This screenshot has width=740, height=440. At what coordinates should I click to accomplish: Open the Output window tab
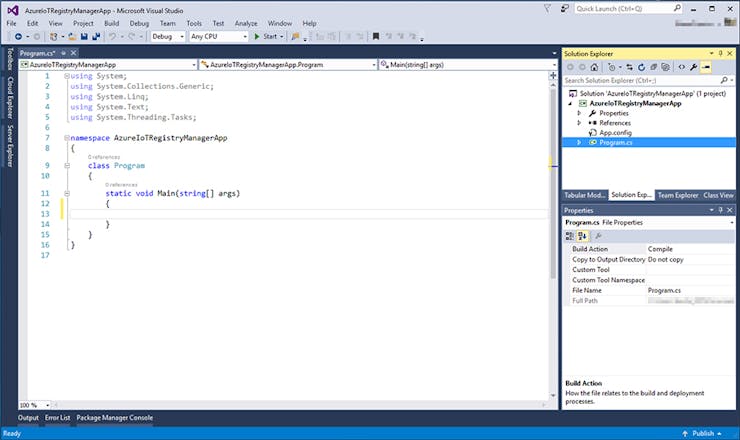[28, 418]
